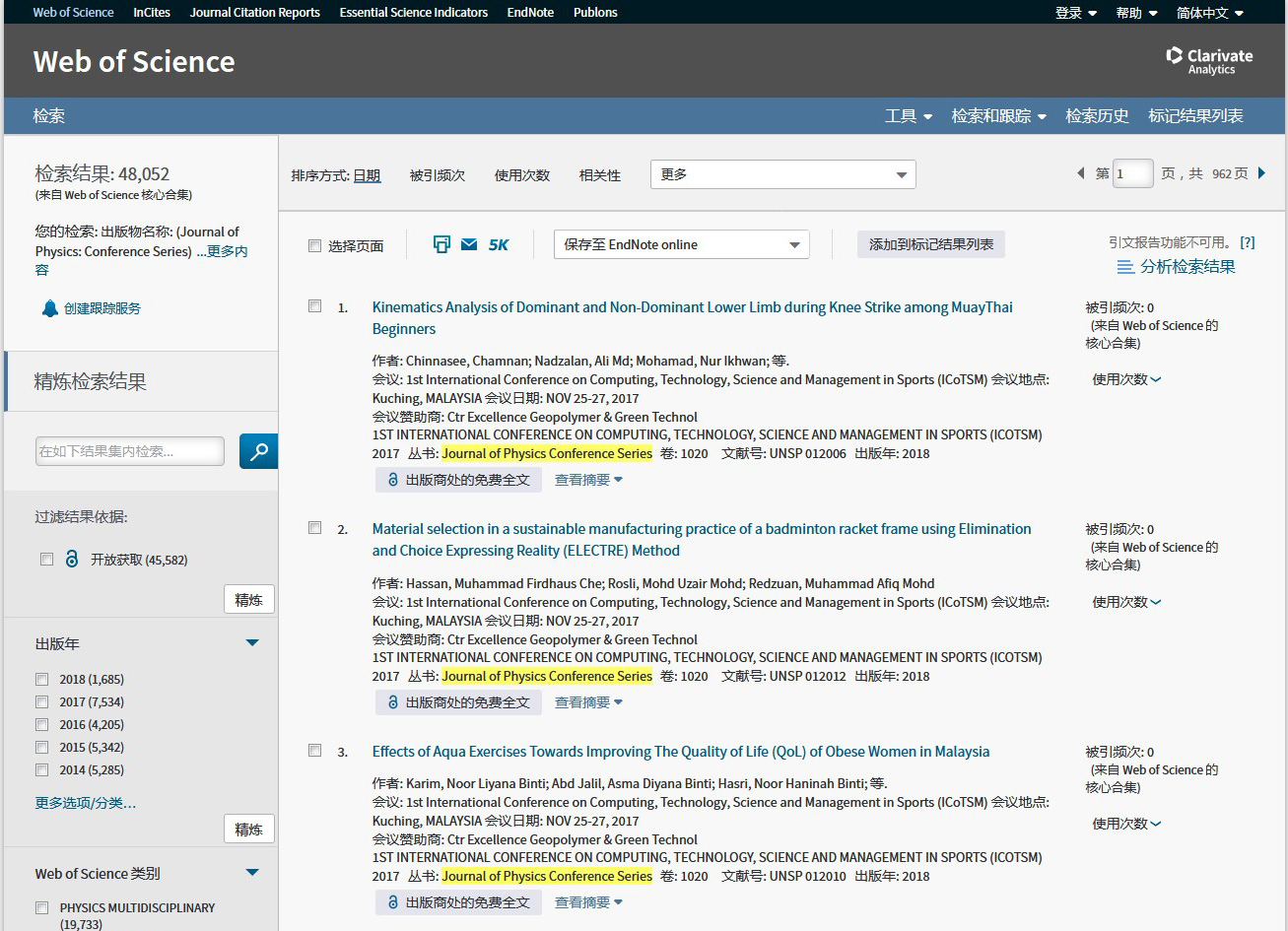Open 标记结果列表
The height and width of the screenshot is (931, 1288).
1195,116
